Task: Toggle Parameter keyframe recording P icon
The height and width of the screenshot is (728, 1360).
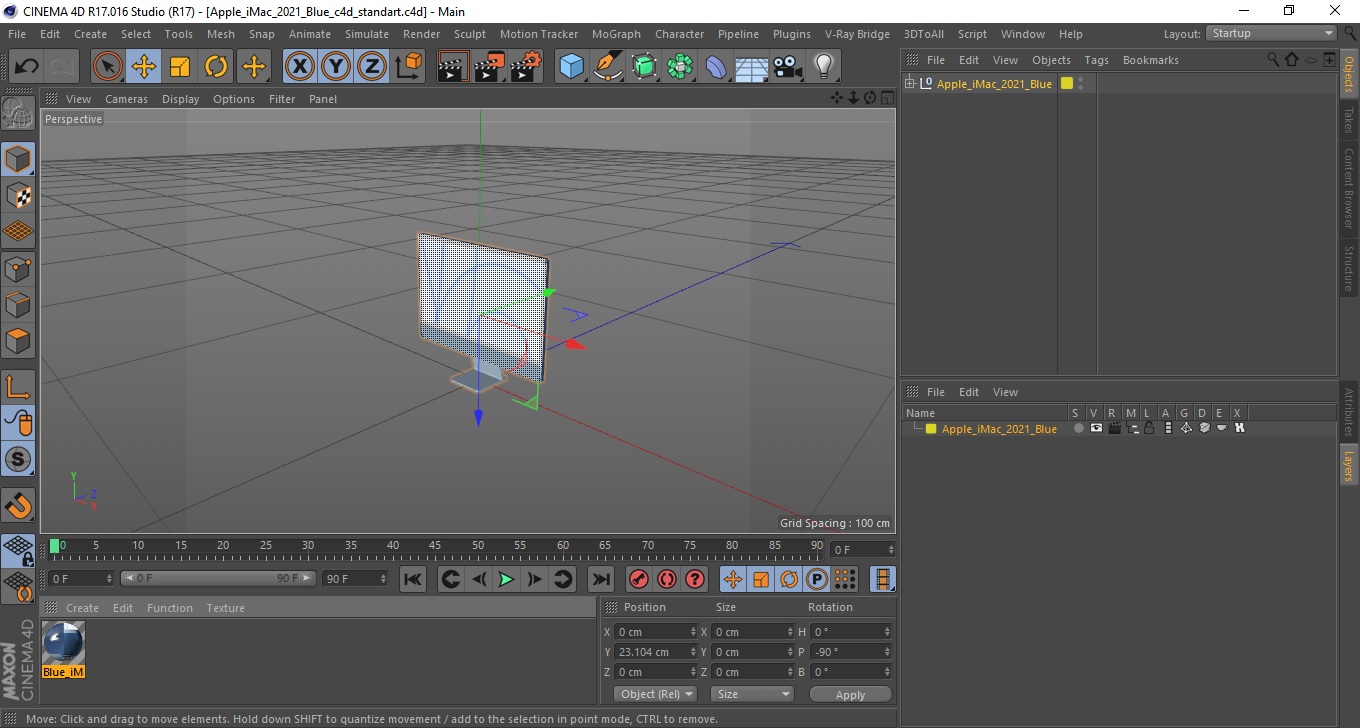Action: (x=817, y=579)
